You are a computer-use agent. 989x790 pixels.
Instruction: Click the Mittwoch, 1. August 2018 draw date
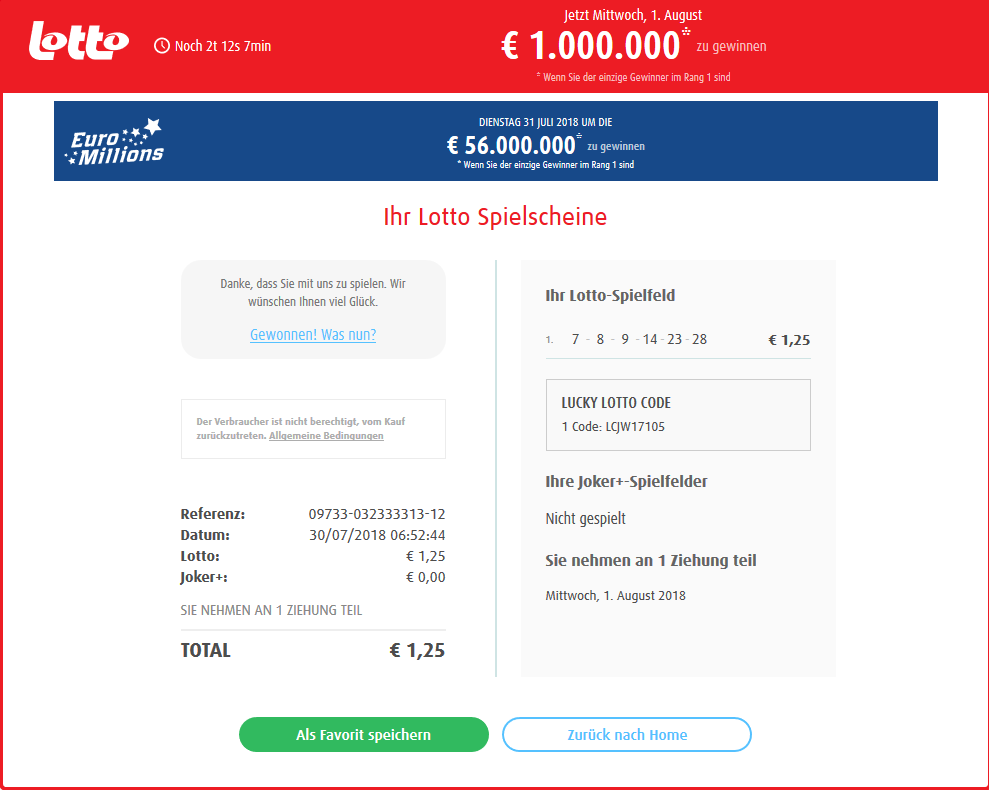tap(616, 596)
